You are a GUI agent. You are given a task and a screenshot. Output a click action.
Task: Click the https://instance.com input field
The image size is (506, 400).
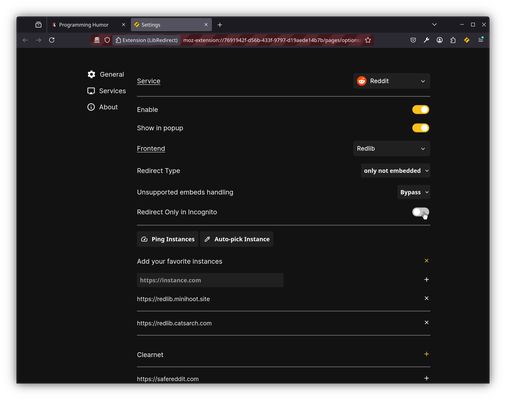[210, 280]
